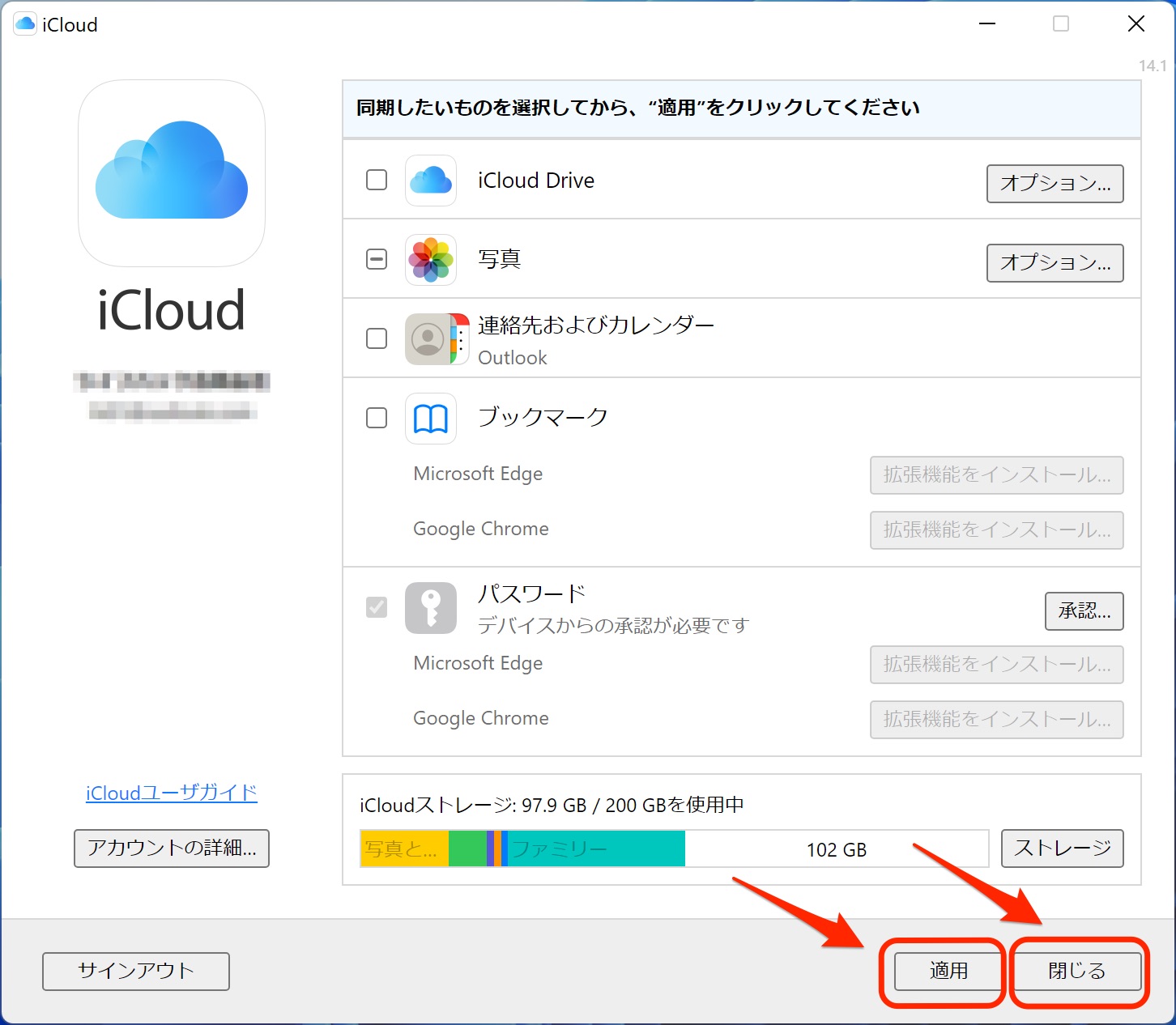Install Microsoft Edge passwords extension
Viewport: 1176px width, 1025px height.
click(996, 665)
